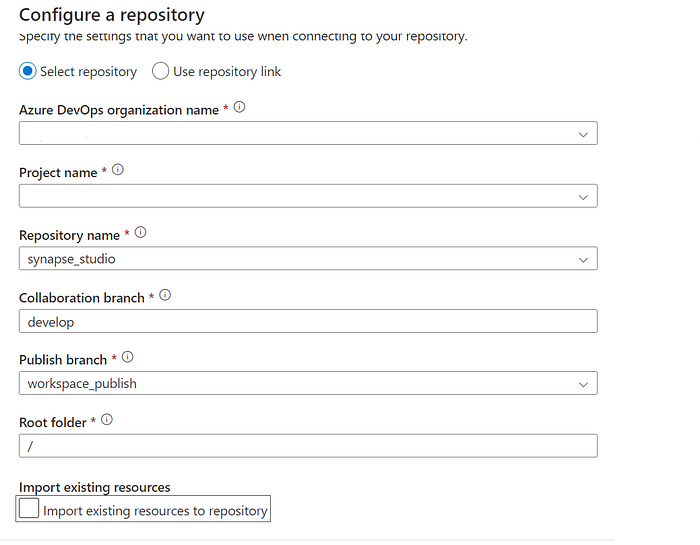The width and height of the screenshot is (700, 545).
Task: Click info icon next to Project name
Action: point(117,170)
